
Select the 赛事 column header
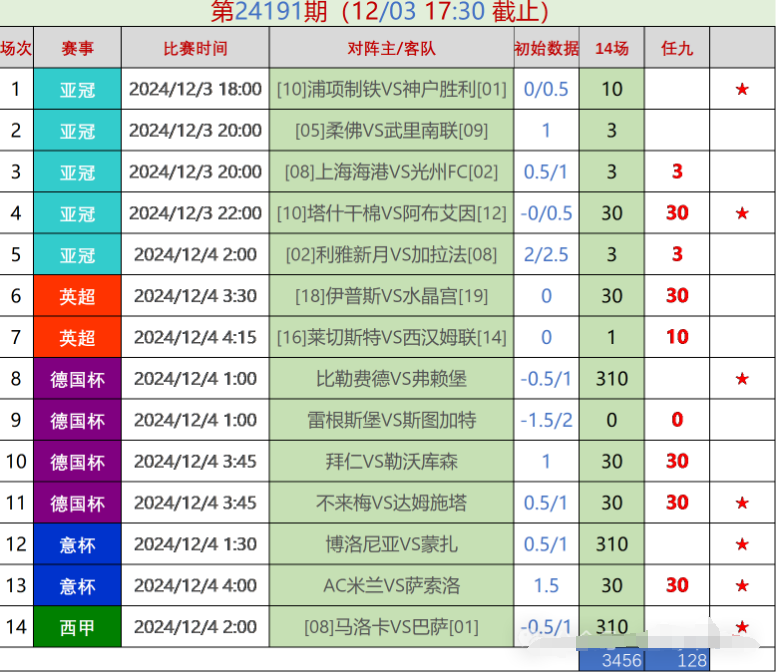pos(77,48)
